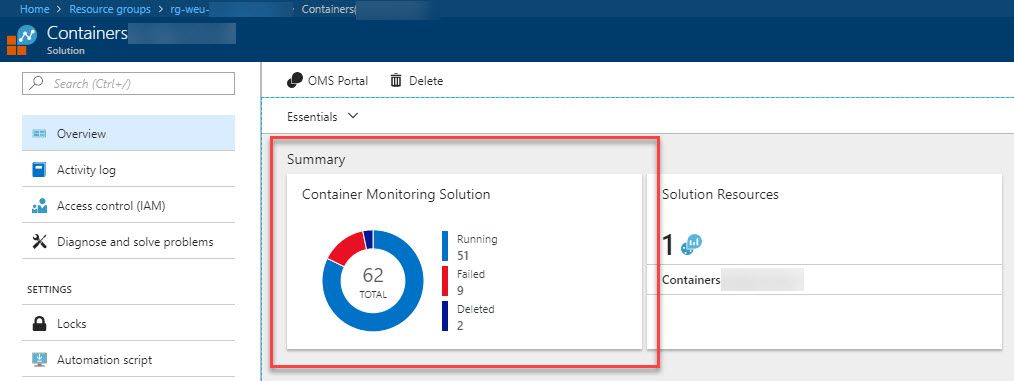
Task: Click the Access control people icon
Action: pos(39,206)
